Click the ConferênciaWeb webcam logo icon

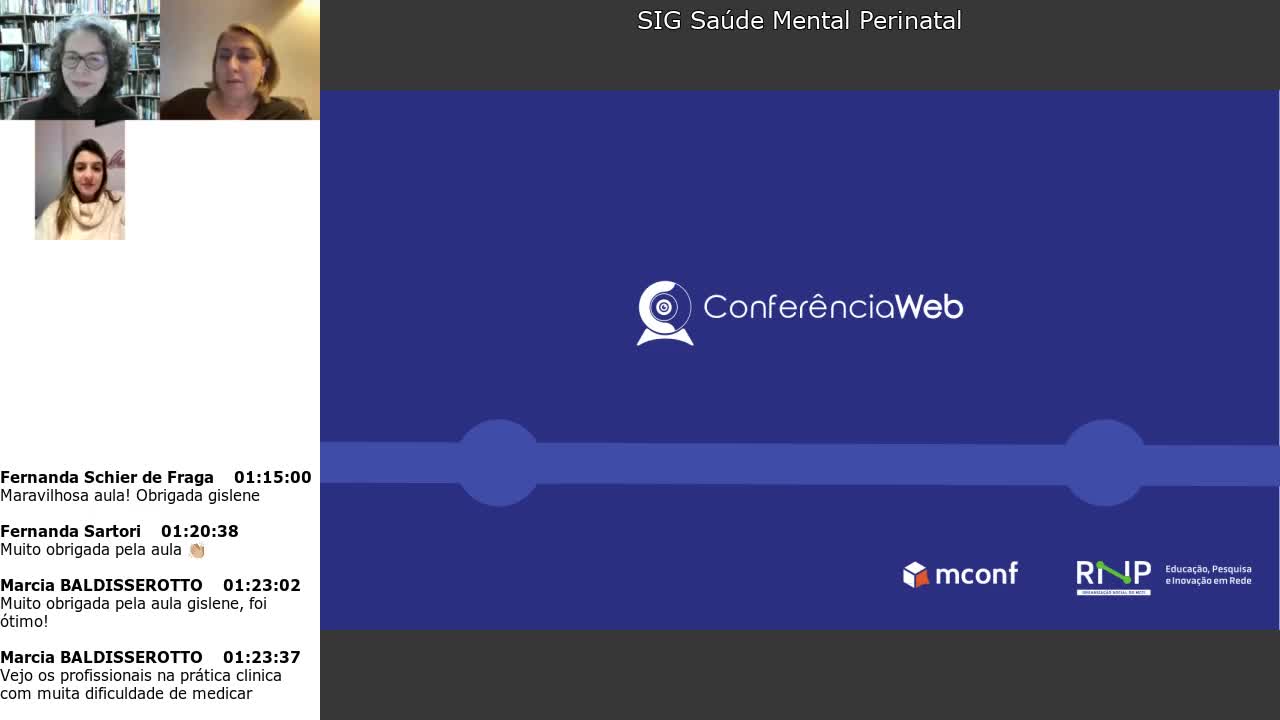pyautogui.click(x=665, y=313)
